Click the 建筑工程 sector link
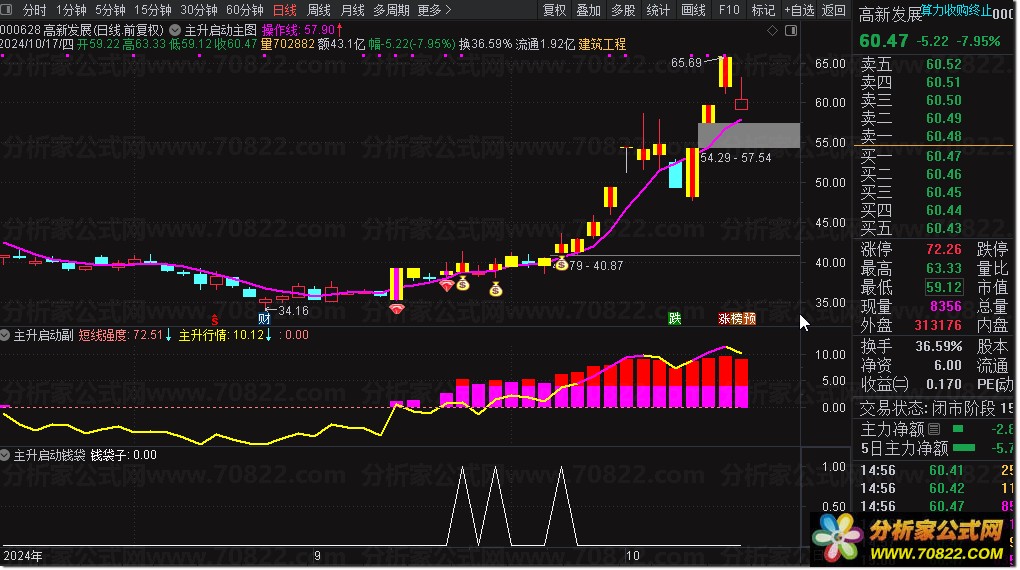Viewport: 1020px width, 570px height. pos(602,44)
